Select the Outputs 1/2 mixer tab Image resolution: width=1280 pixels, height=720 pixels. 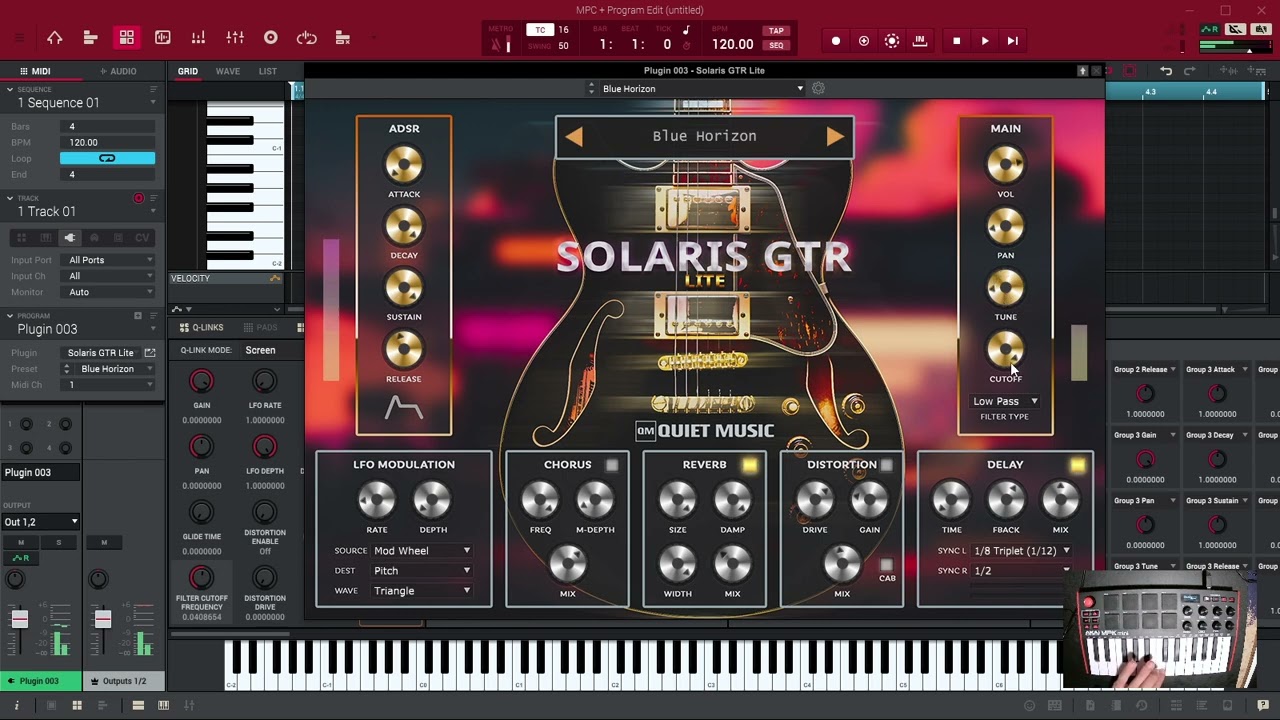coord(124,681)
